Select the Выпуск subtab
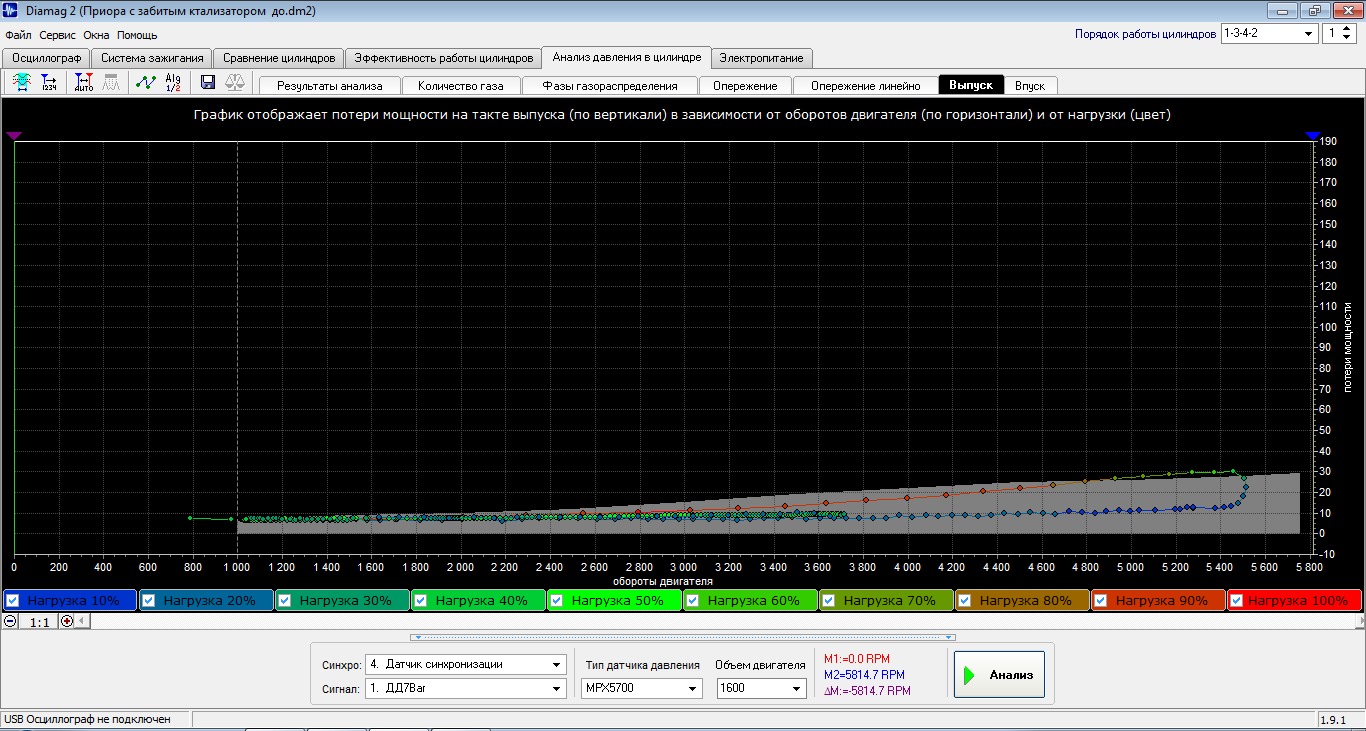Viewport: 1366px width, 731px height. (971, 85)
